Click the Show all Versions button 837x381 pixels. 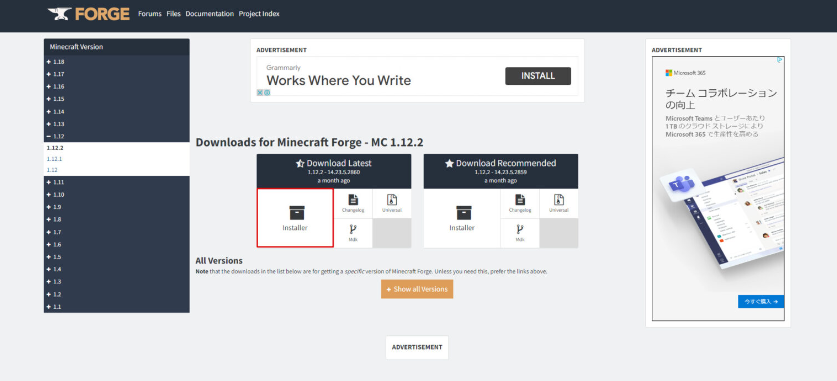point(417,289)
